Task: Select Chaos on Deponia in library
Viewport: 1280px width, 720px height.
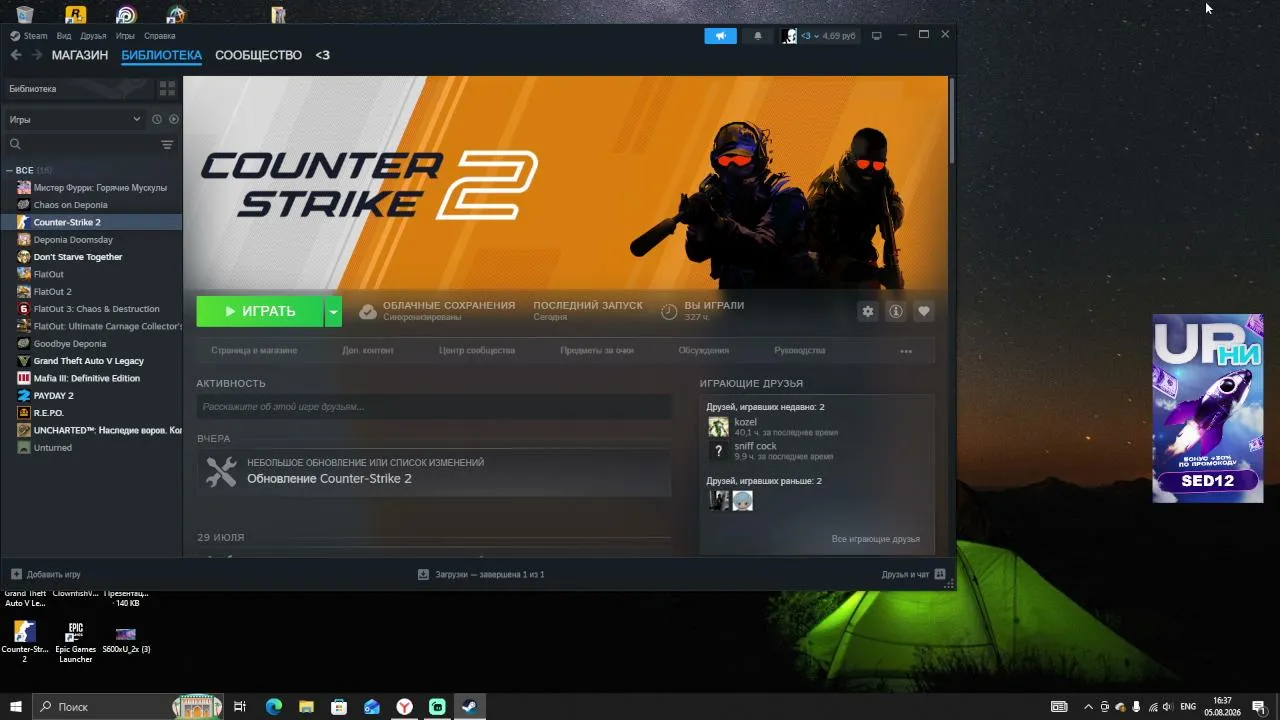Action: pos(92,205)
